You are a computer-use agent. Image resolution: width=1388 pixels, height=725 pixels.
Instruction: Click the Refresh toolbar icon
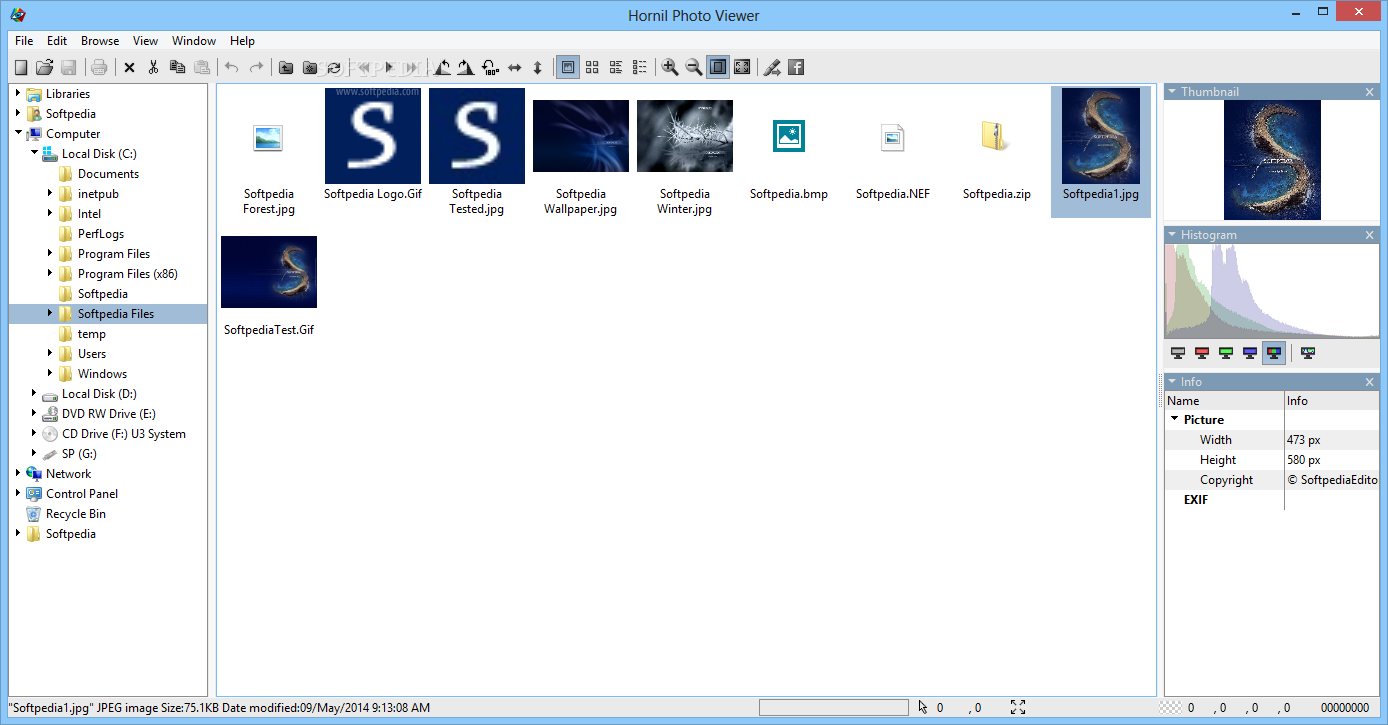(334, 67)
